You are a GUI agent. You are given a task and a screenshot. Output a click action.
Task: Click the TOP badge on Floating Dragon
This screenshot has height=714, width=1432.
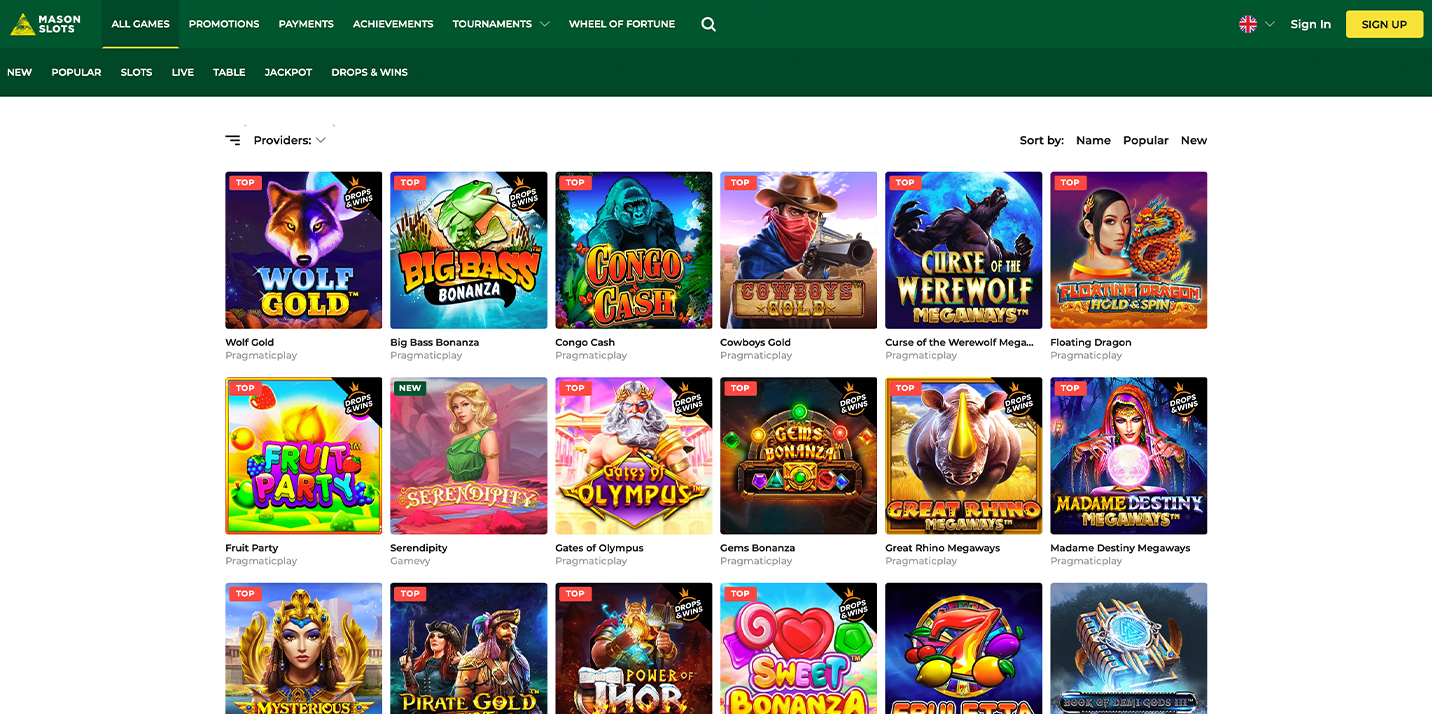coord(1070,183)
